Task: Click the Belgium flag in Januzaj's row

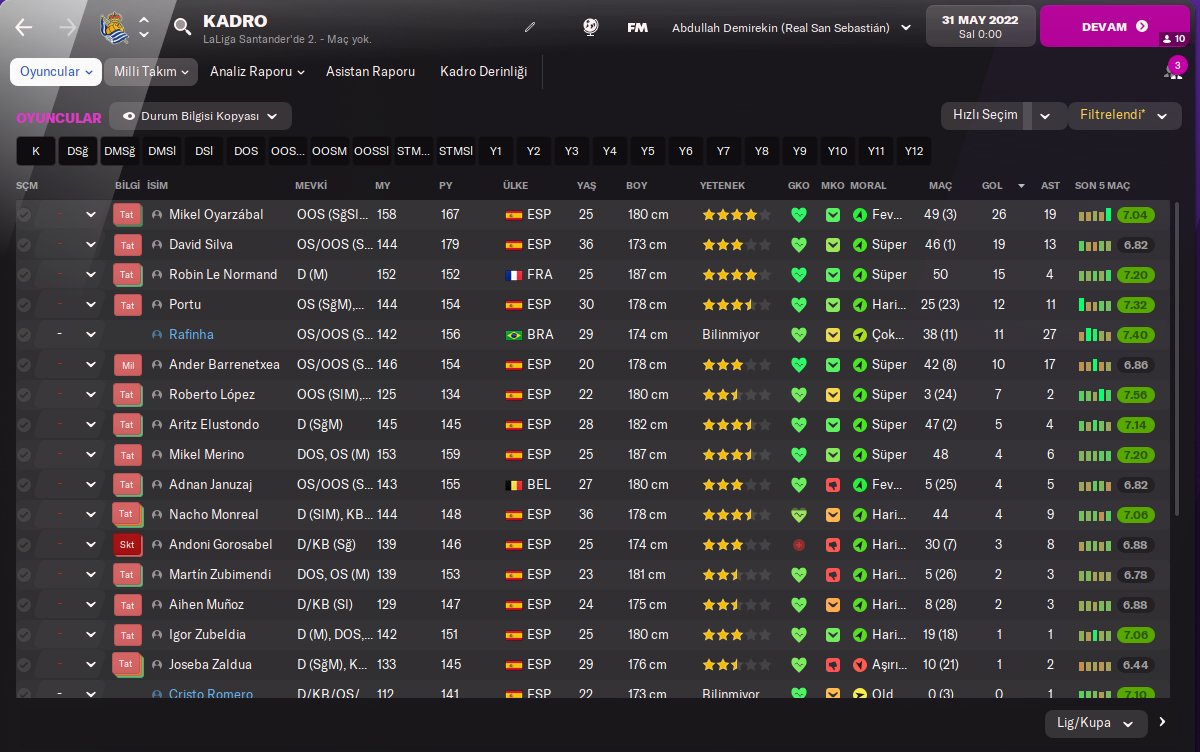Action: pyautogui.click(x=514, y=485)
